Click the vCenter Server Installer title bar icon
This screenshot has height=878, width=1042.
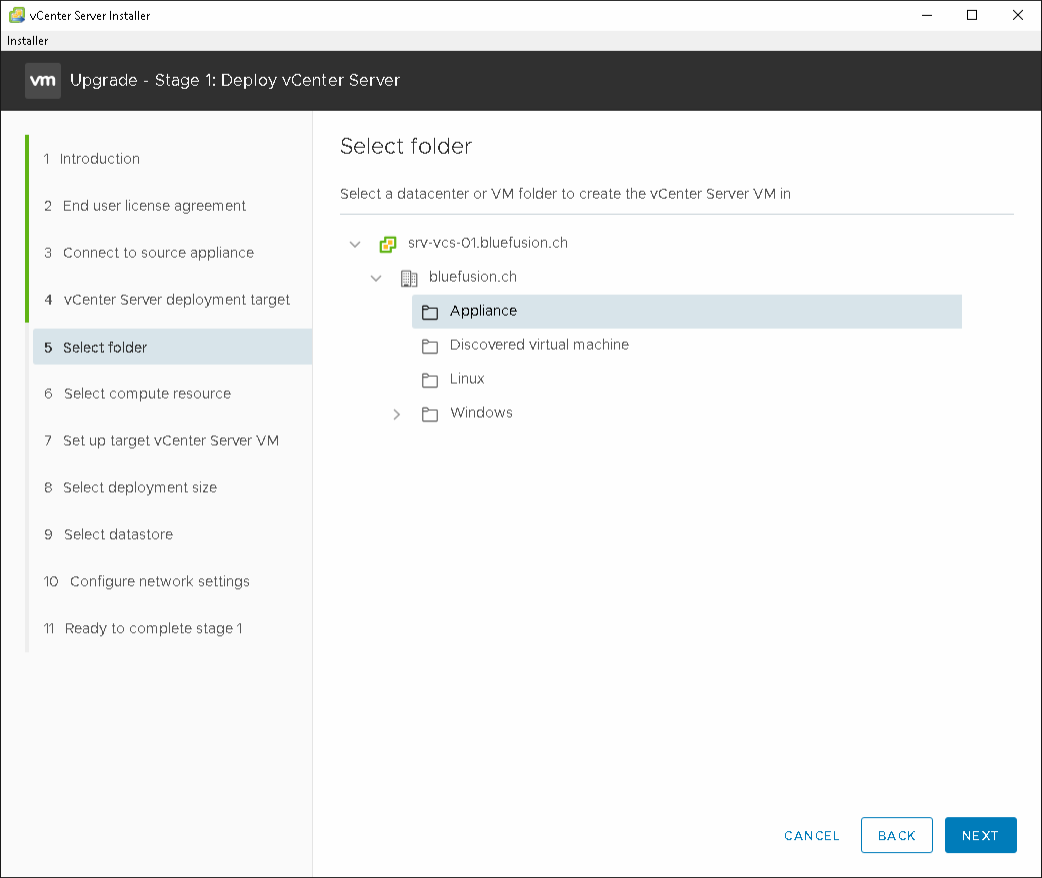tap(16, 15)
